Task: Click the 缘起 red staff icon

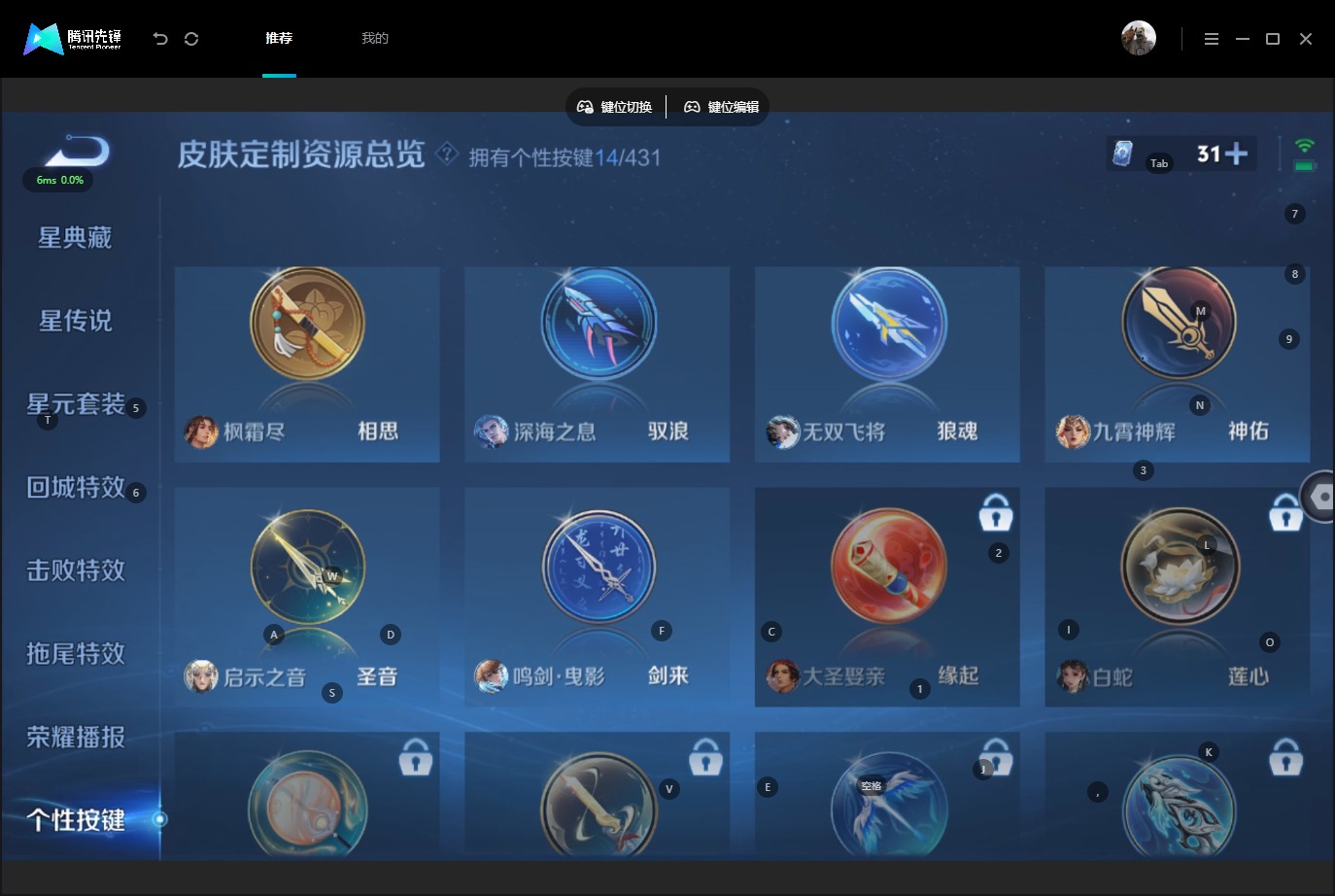Action: tap(888, 567)
